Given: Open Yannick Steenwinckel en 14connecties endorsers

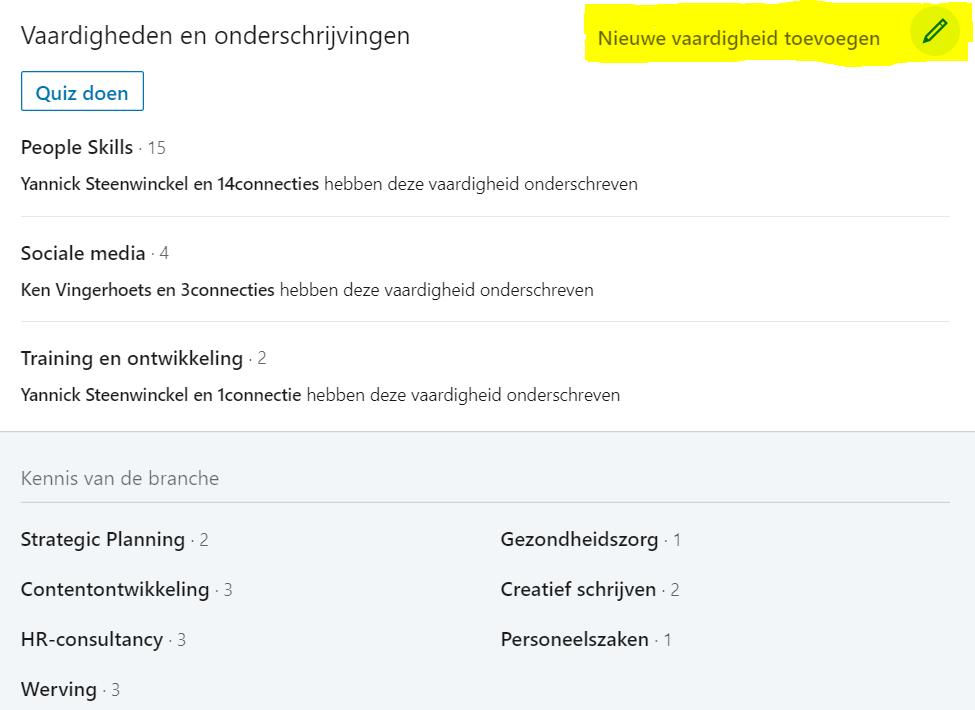Looking at the screenshot, I should coord(170,184).
